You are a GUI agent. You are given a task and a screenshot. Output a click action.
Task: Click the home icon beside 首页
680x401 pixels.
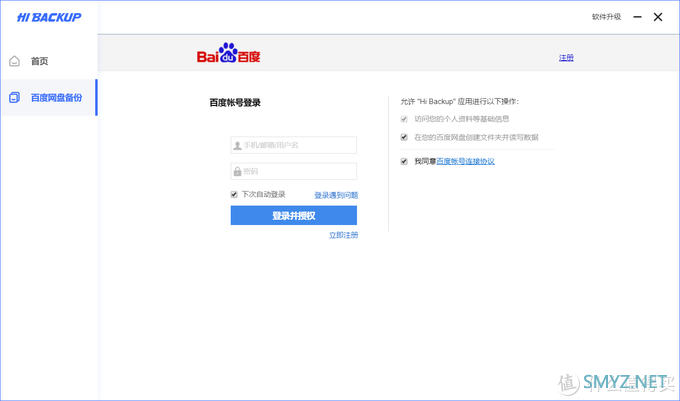pos(14,61)
